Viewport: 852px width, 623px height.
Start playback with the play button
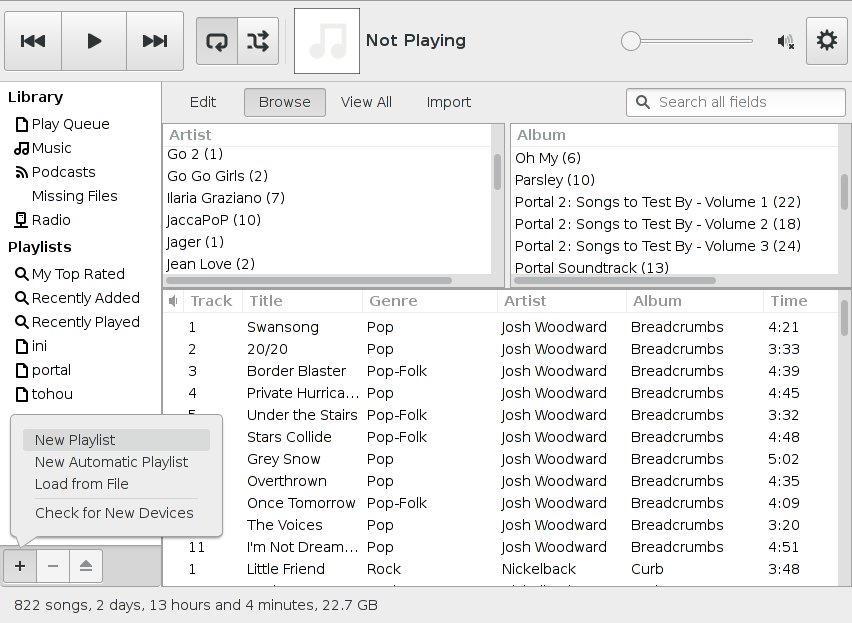pyautogui.click(x=94, y=41)
